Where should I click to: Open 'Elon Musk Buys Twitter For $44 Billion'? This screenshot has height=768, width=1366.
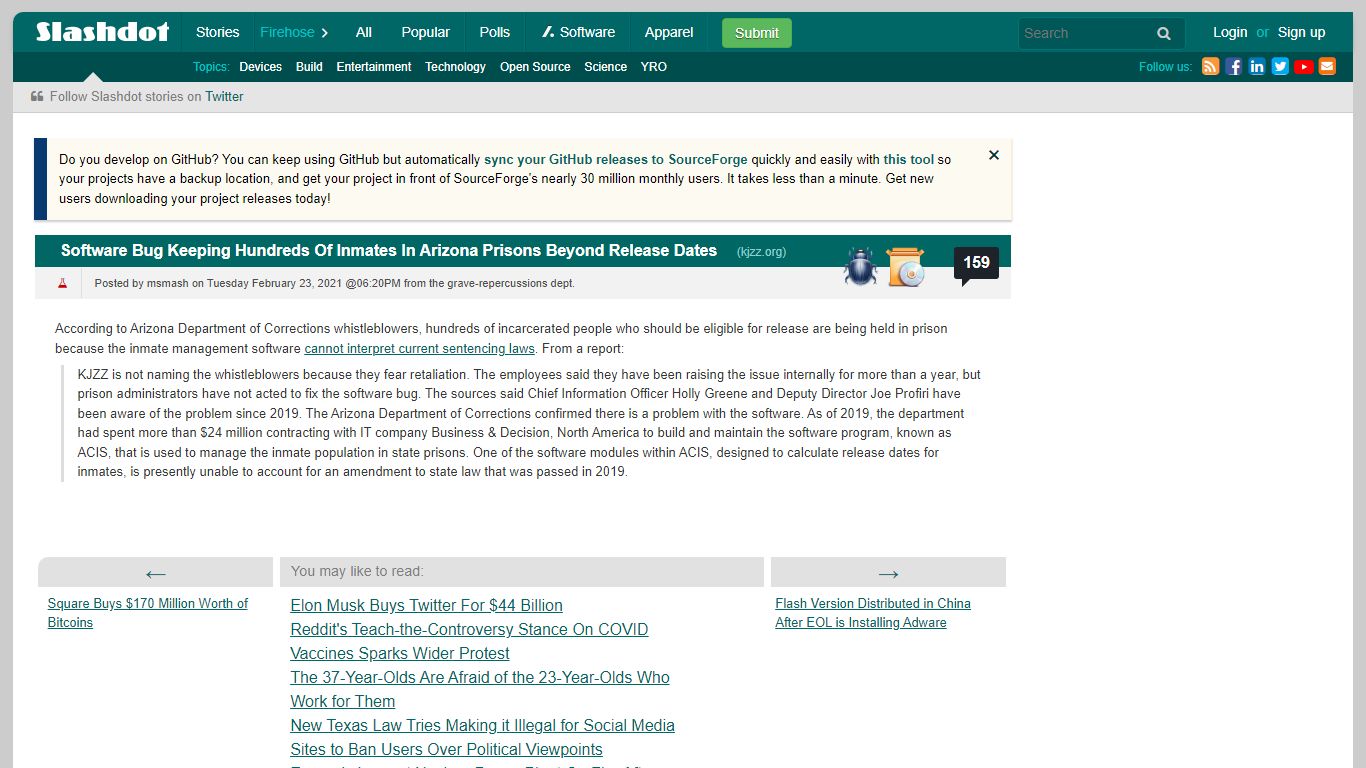pyautogui.click(x=427, y=605)
